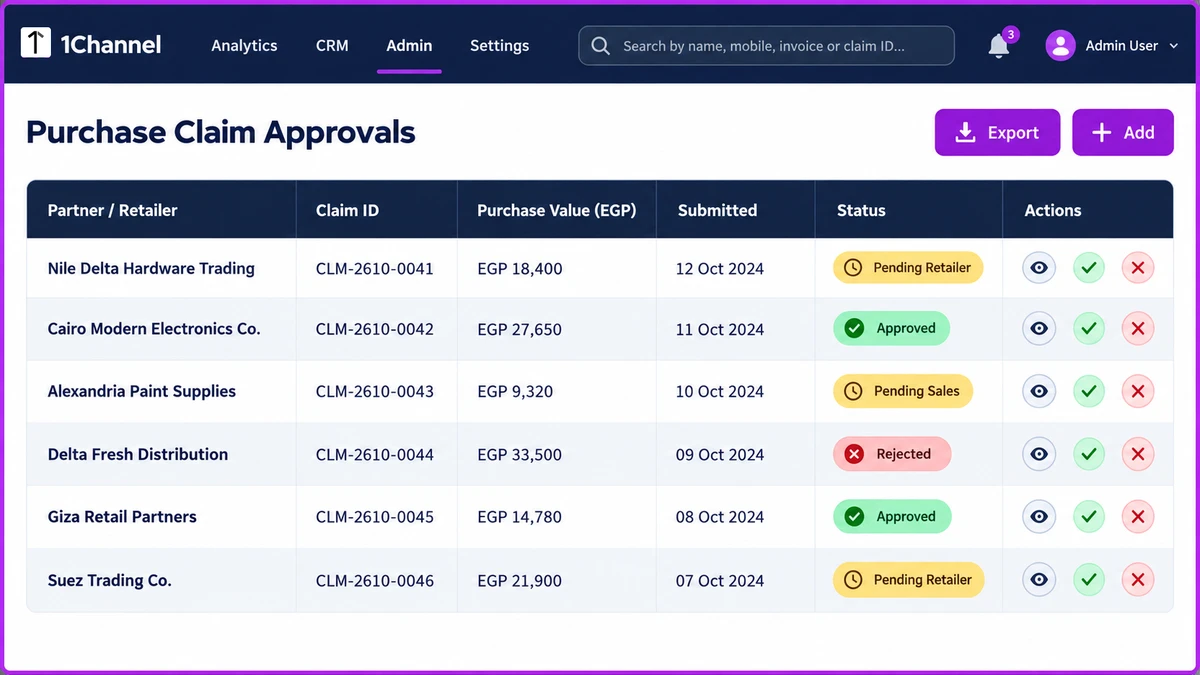1200x675 pixels.
Task: Click the Approved badge for Giza Retail Partners
Action: click(x=891, y=517)
